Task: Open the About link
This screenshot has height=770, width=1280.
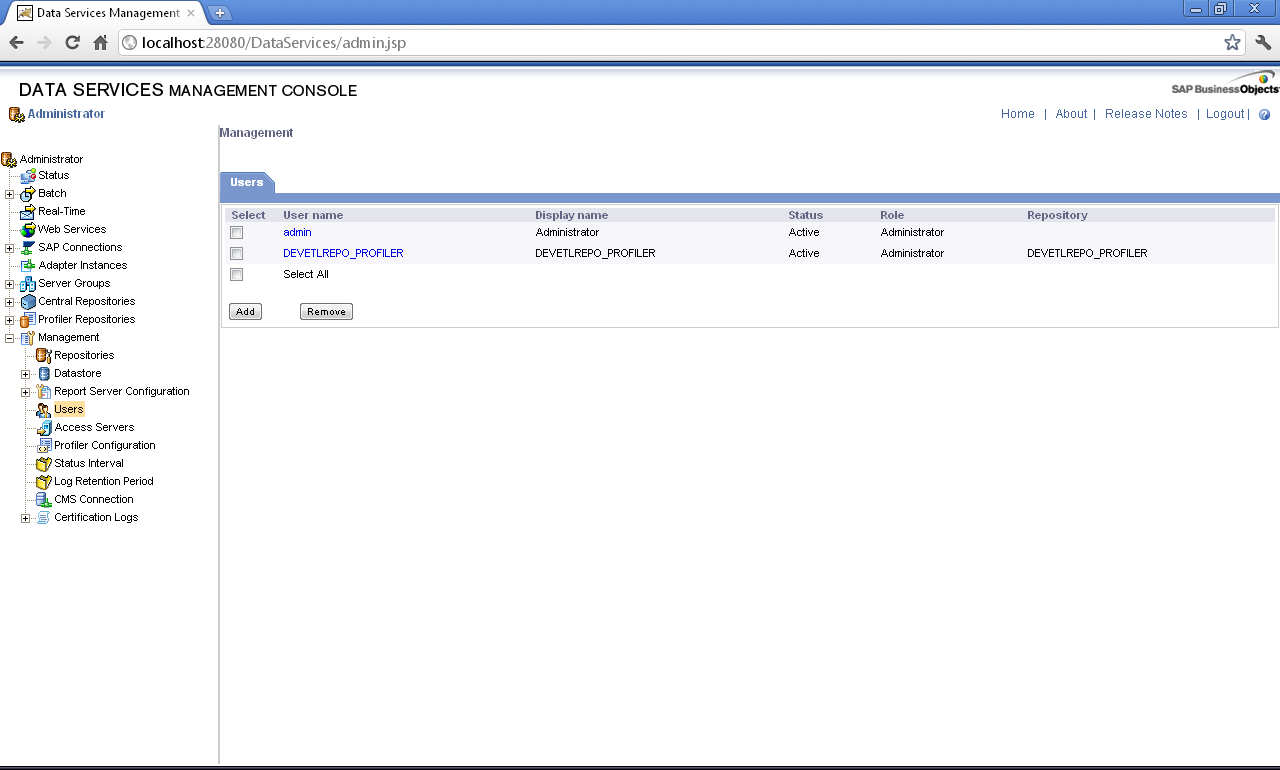Action: 1071,114
